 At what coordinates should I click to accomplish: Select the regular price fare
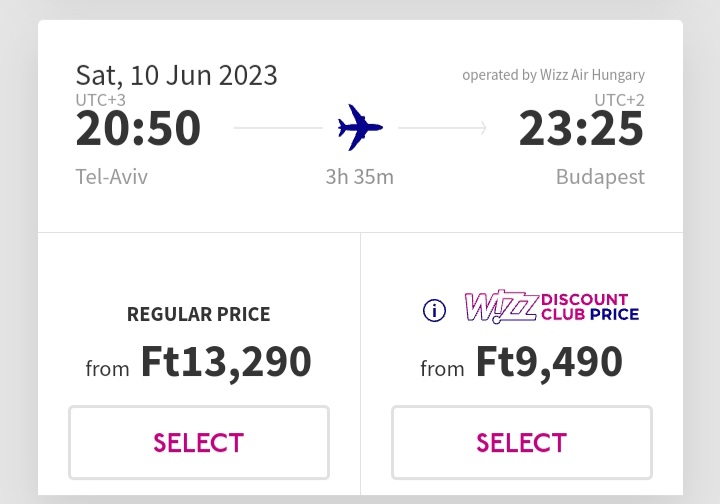coord(199,442)
